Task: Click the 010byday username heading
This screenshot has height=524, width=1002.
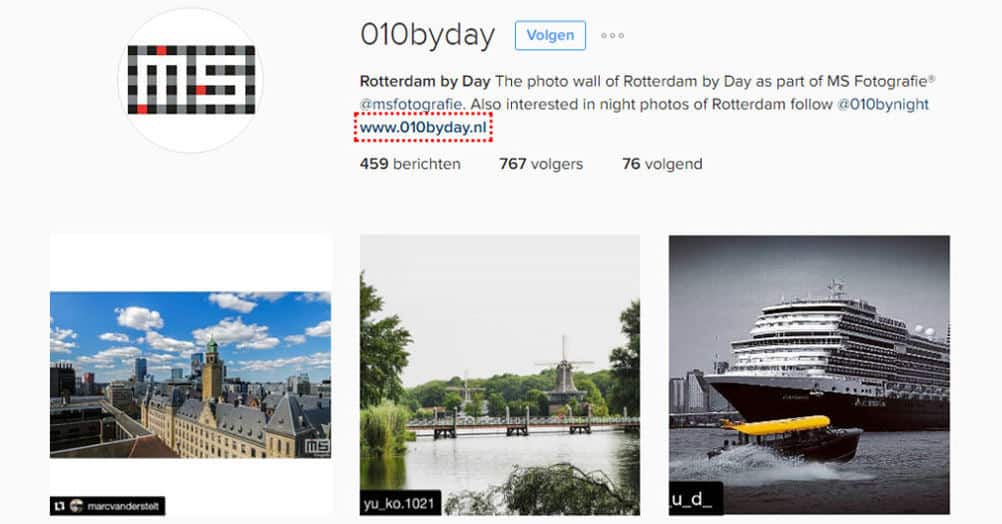Action: point(428,35)
